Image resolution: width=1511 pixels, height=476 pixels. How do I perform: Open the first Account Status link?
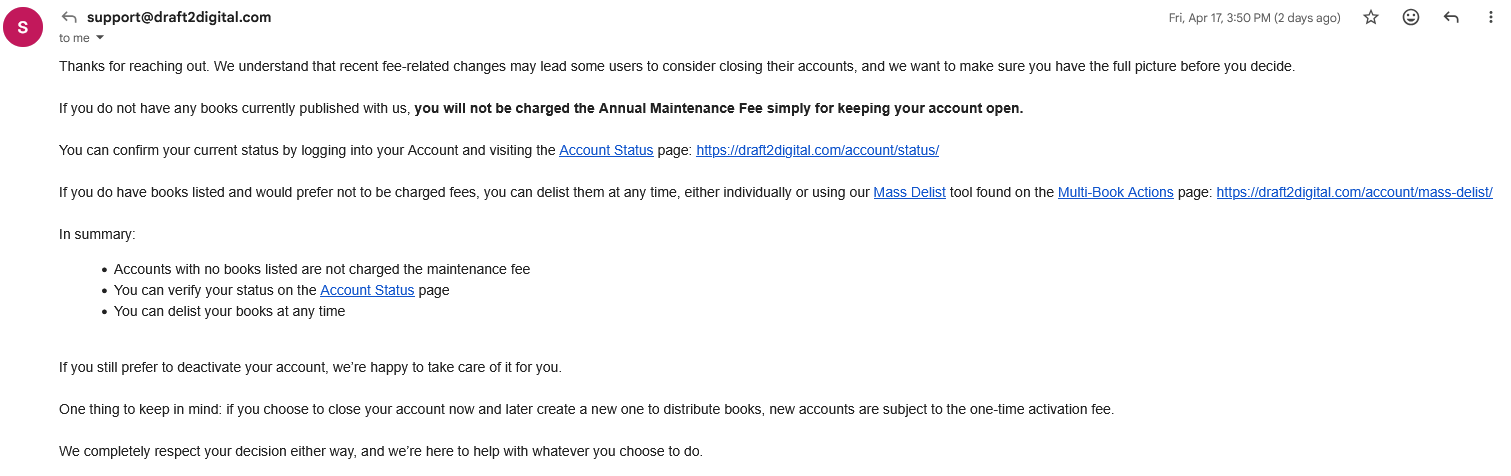click(606, 150)
